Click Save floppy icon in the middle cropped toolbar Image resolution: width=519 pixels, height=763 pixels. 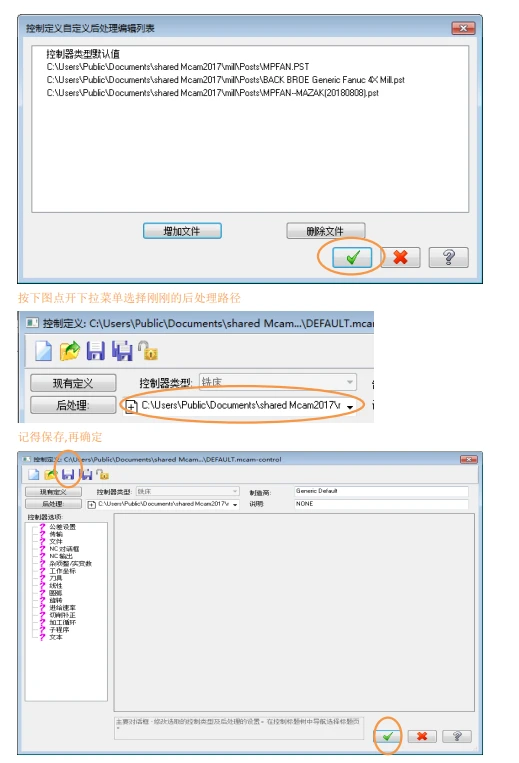pyautogui.click(x=95, y=351)
